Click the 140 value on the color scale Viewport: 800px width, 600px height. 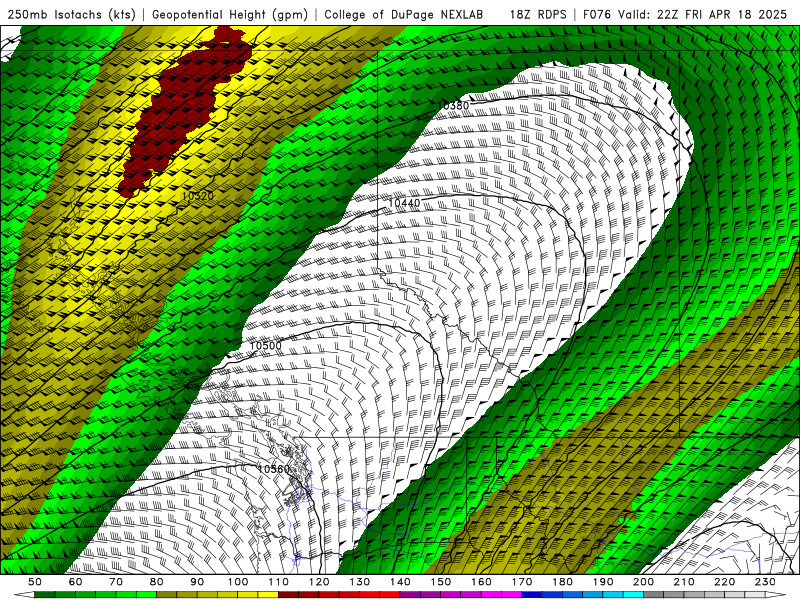(401, 582)
